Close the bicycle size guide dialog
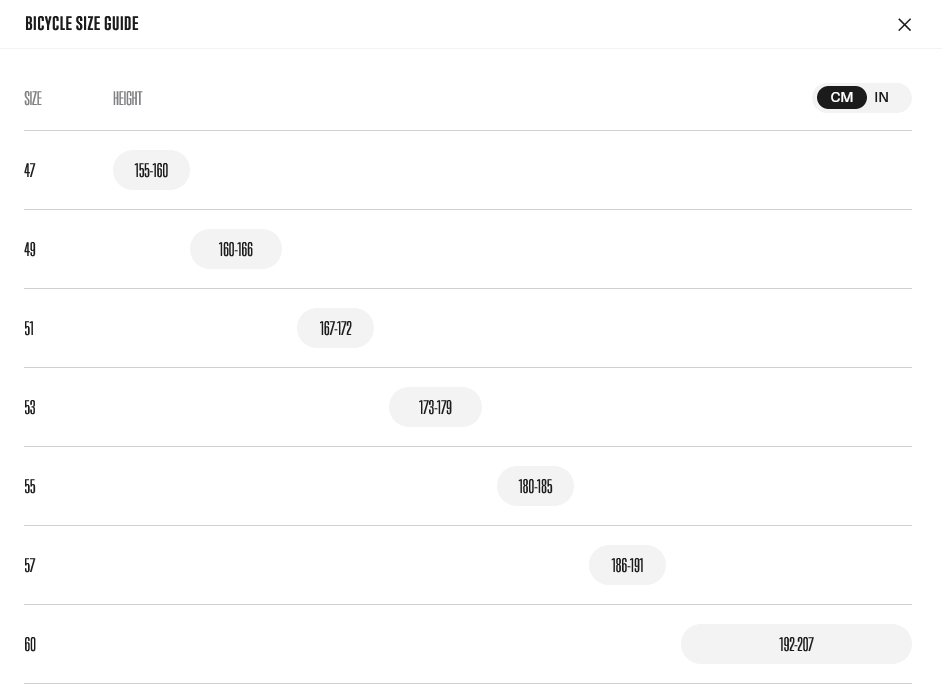 pos(904,24)
